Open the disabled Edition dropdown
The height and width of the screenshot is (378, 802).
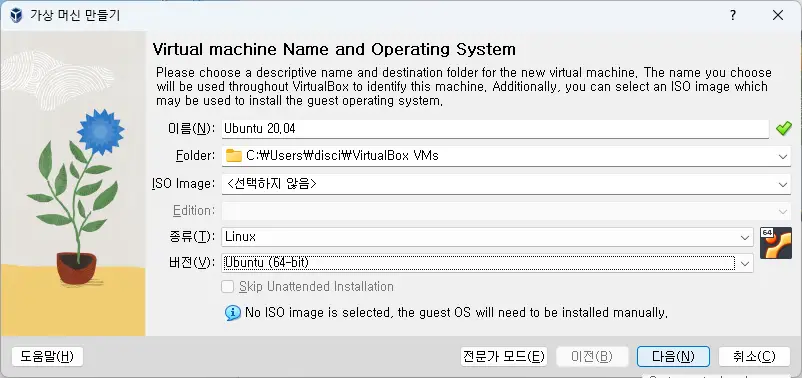(x=783, y=211)
